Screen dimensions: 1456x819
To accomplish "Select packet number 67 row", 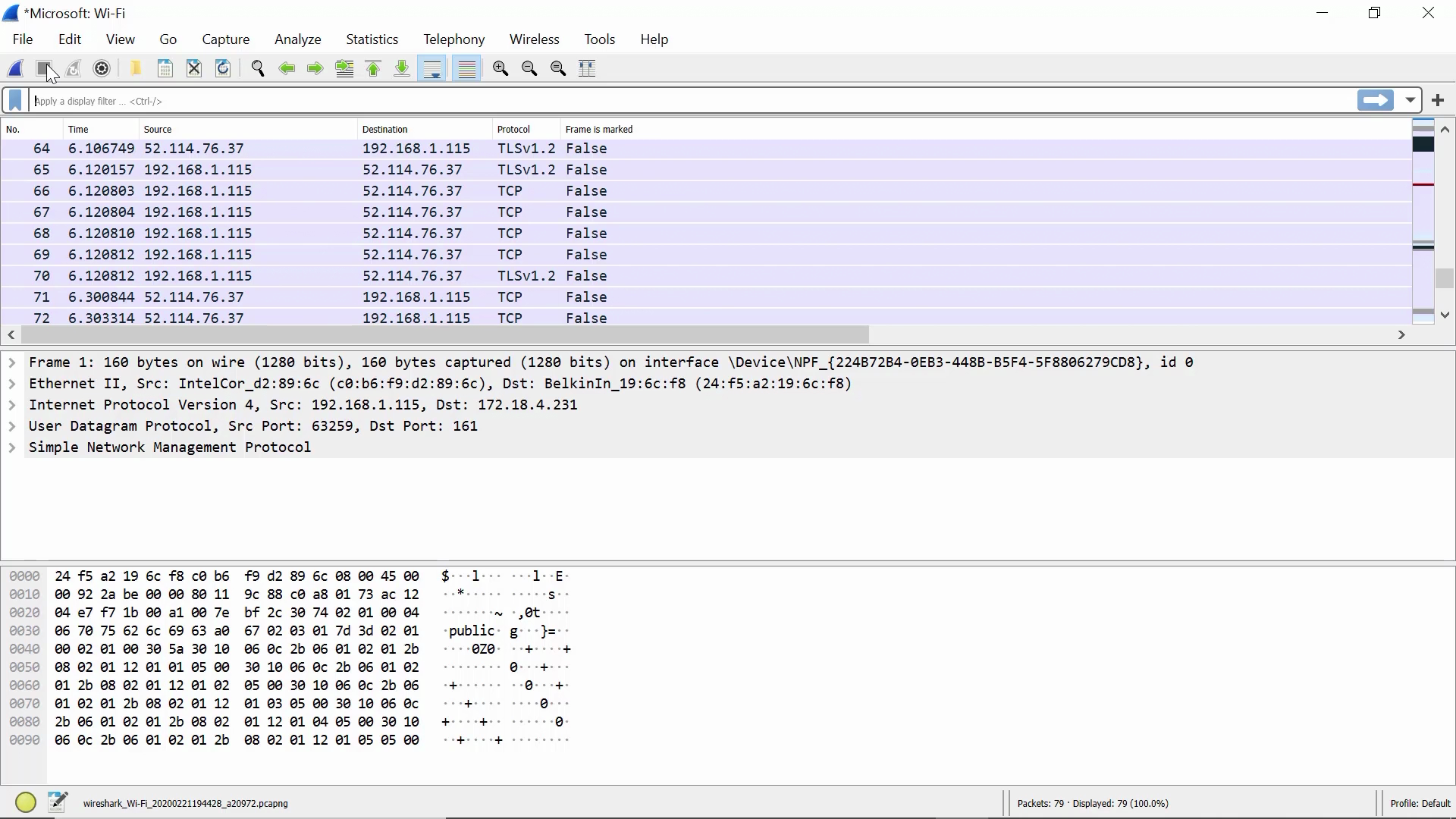I will [x=705, y=212].
